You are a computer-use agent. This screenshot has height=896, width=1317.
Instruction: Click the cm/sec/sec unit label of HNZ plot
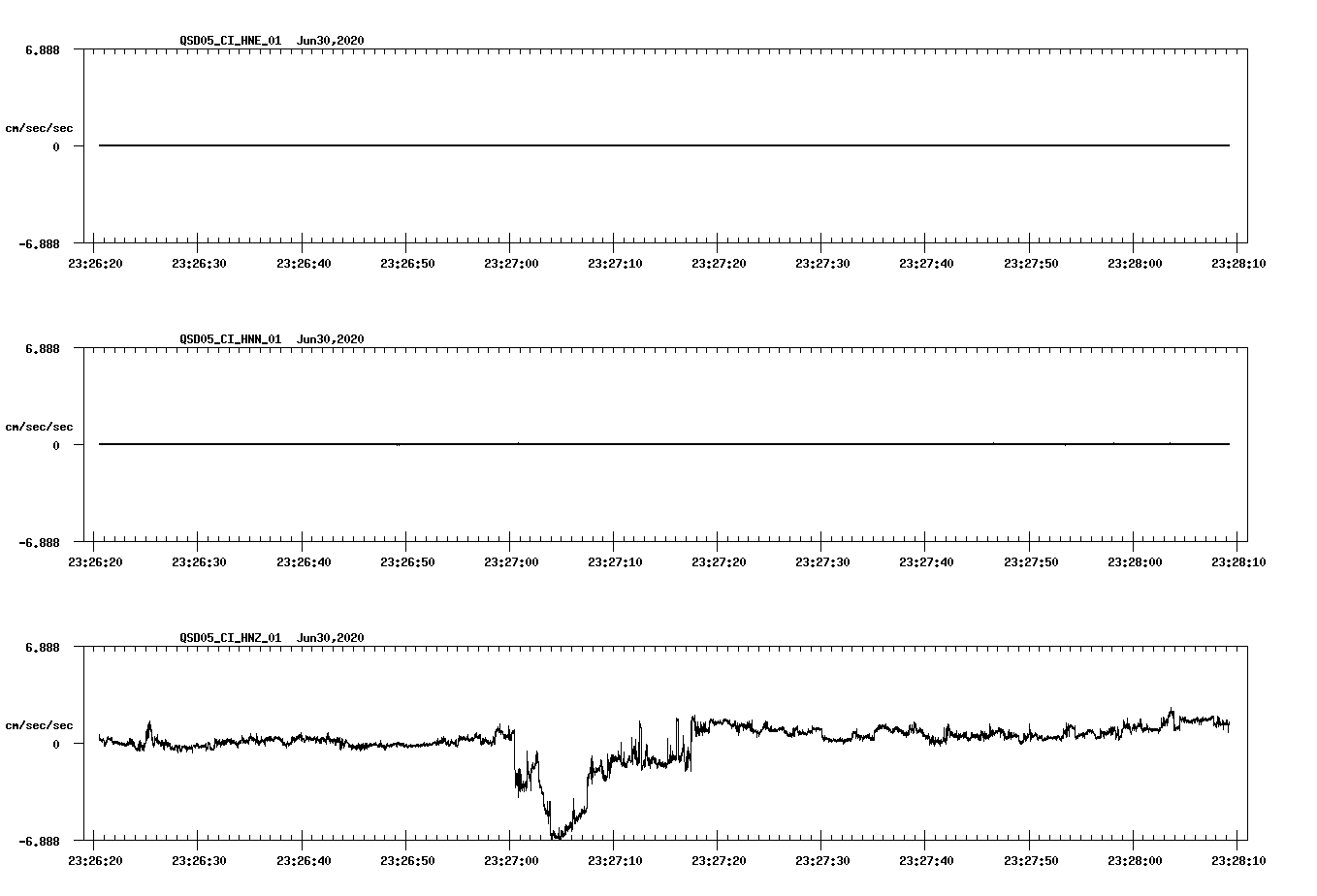tap(39, 725)
